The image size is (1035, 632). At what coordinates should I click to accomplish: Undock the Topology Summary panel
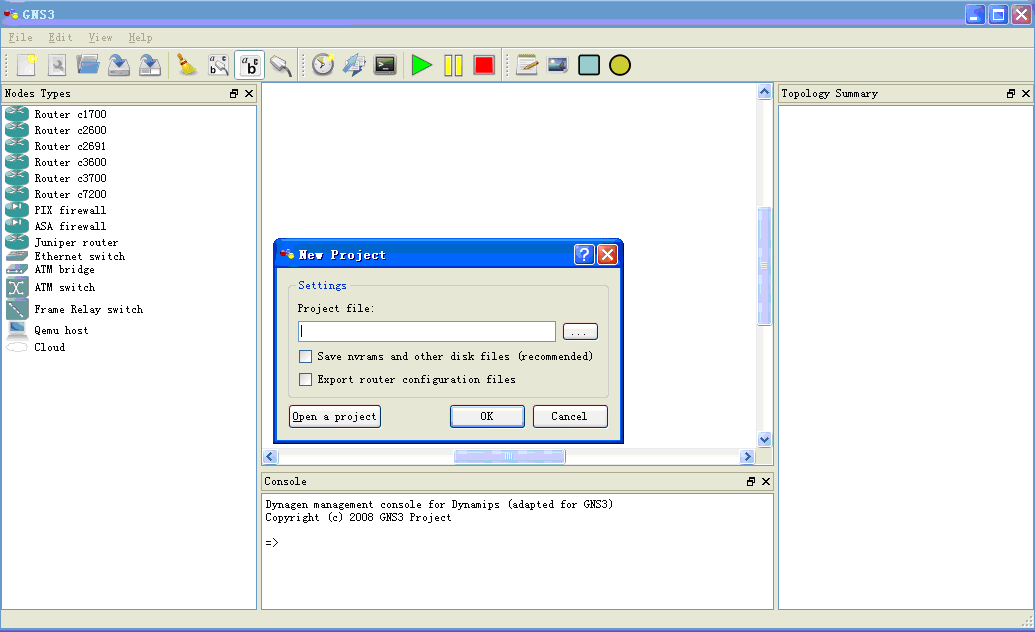pos(1011,94)
